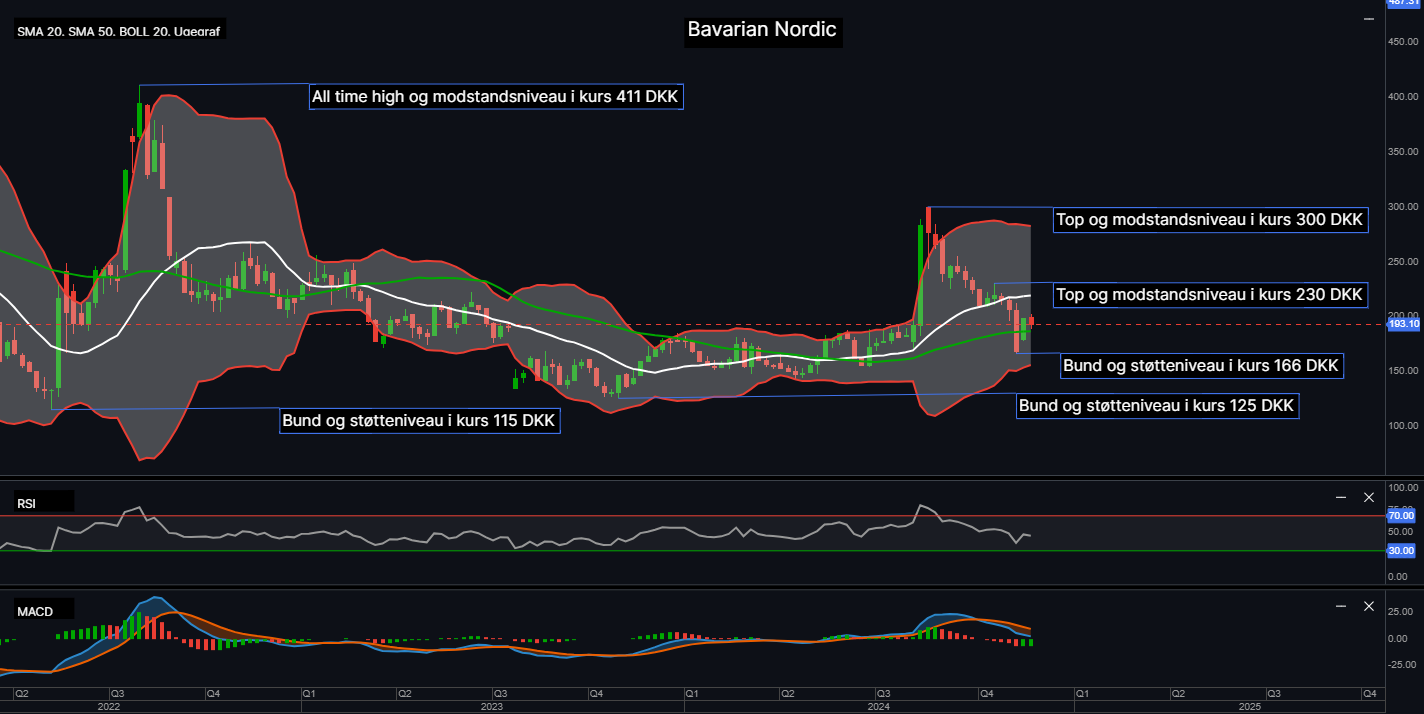Click the 2024 year label on timeline

pyautogui.click(x=878, y=706)
